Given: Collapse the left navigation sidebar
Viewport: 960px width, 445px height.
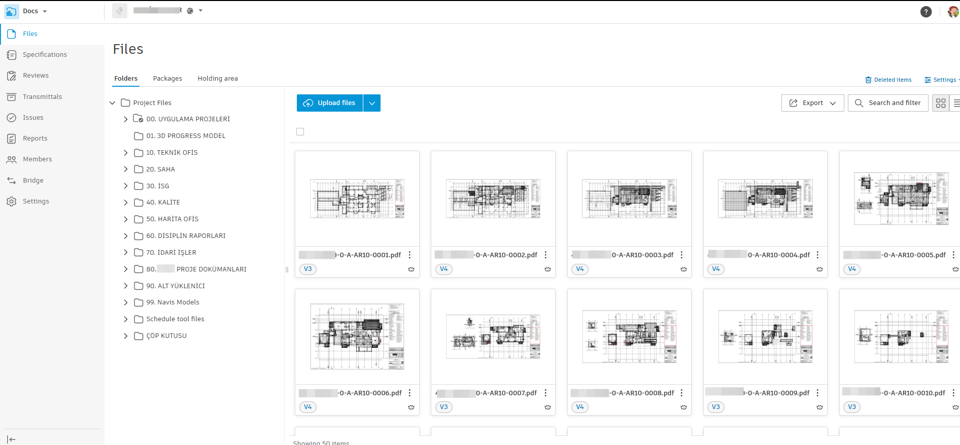Looking at the screenshot, I should [x=11, y=439].
